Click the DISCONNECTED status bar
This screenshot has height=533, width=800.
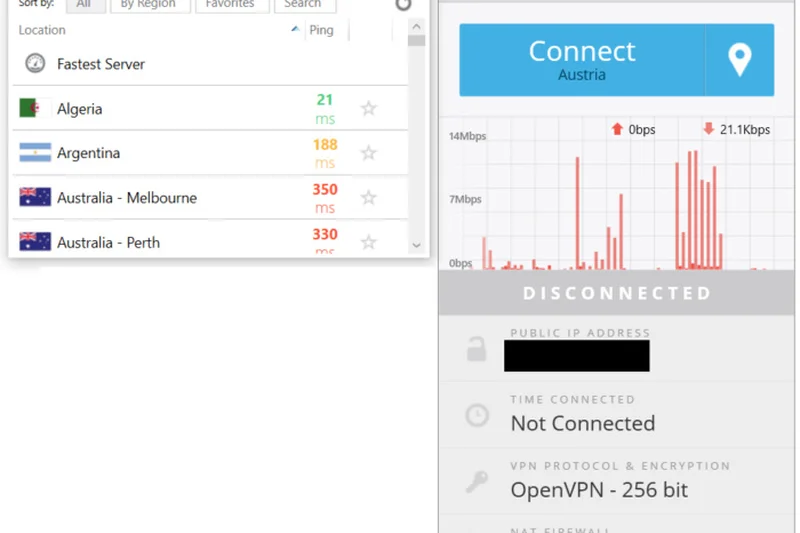click(x=616, y=293)
